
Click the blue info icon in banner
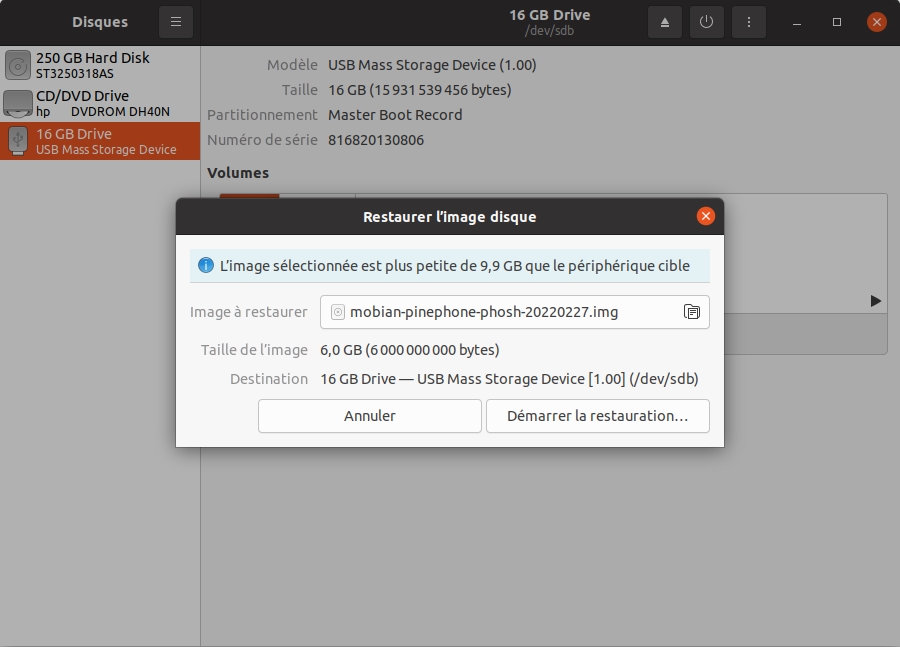[206, 266]
